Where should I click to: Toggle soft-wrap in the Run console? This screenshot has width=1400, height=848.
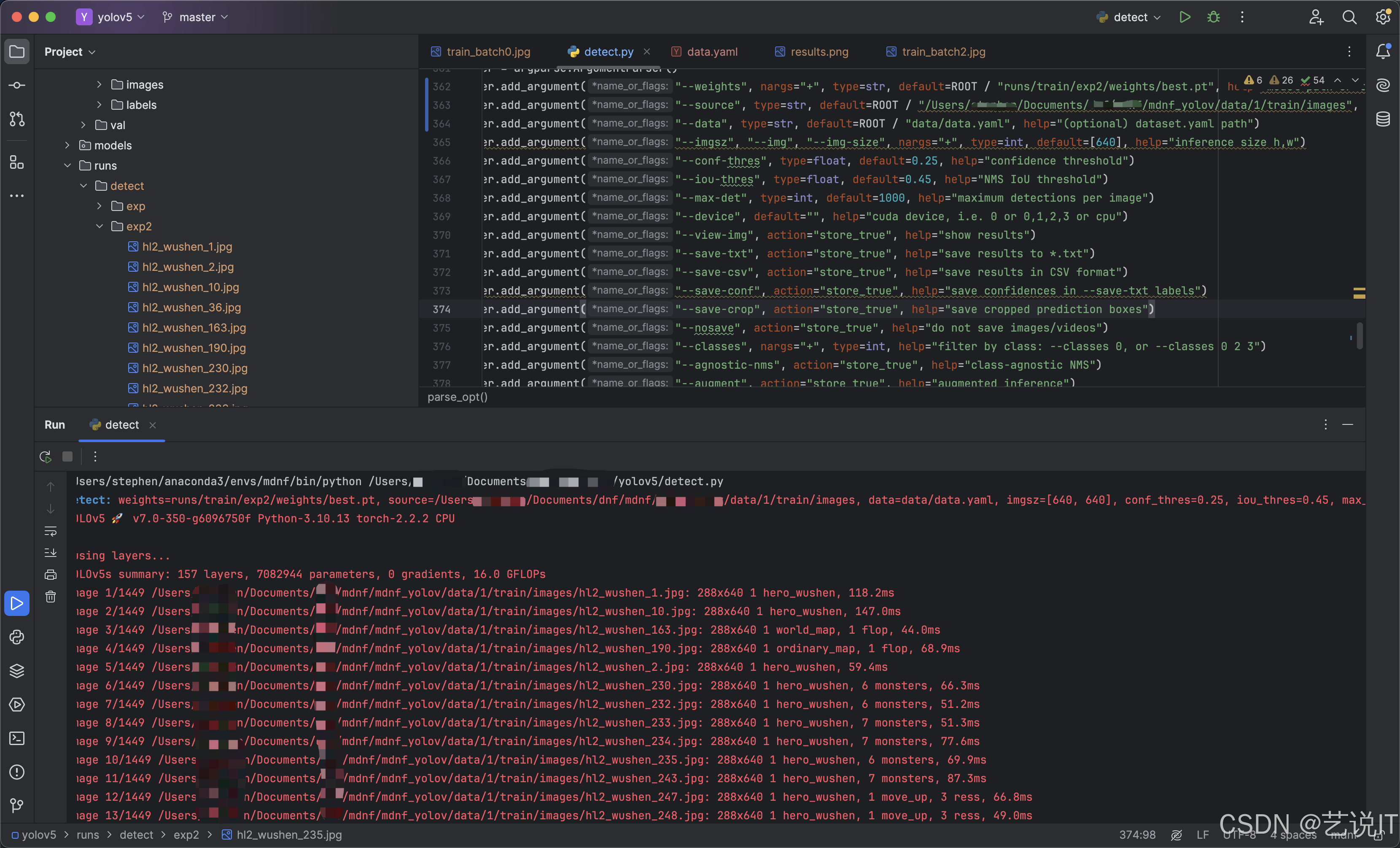[51, 531]
